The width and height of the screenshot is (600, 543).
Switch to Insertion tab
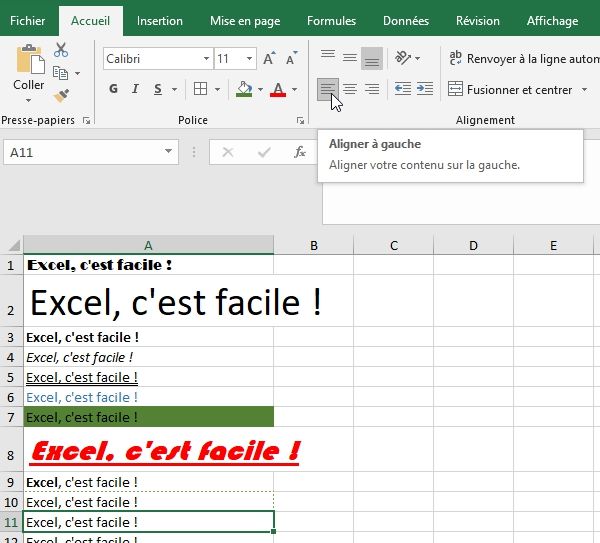tap(160, 21)
